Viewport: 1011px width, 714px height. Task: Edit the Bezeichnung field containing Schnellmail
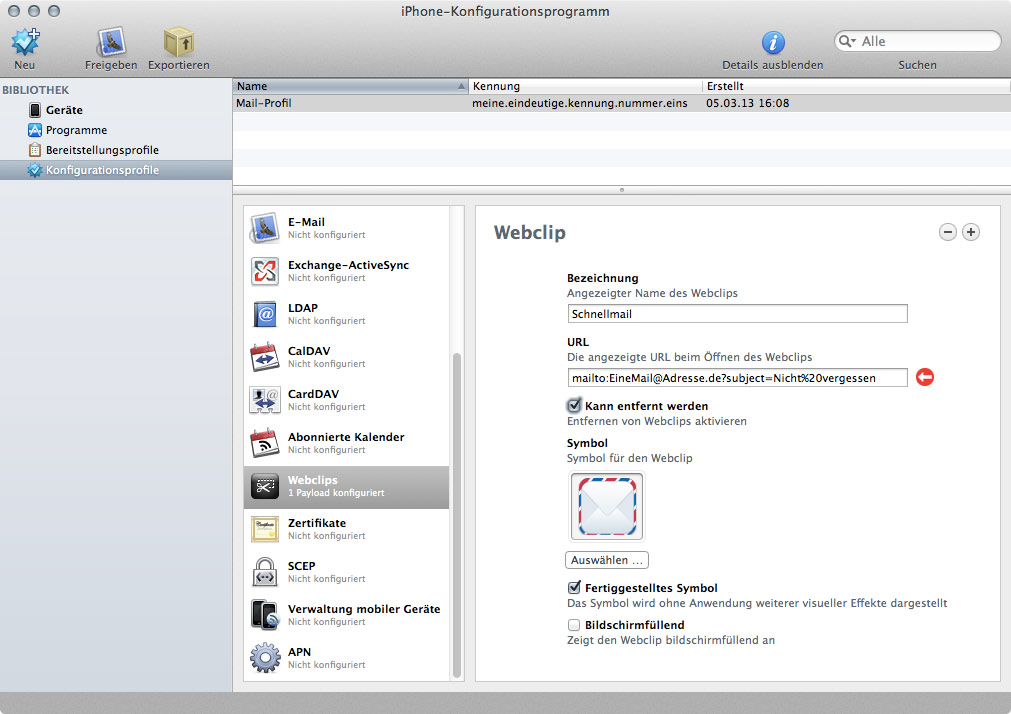pyautogui.click(x=738, y=314)
